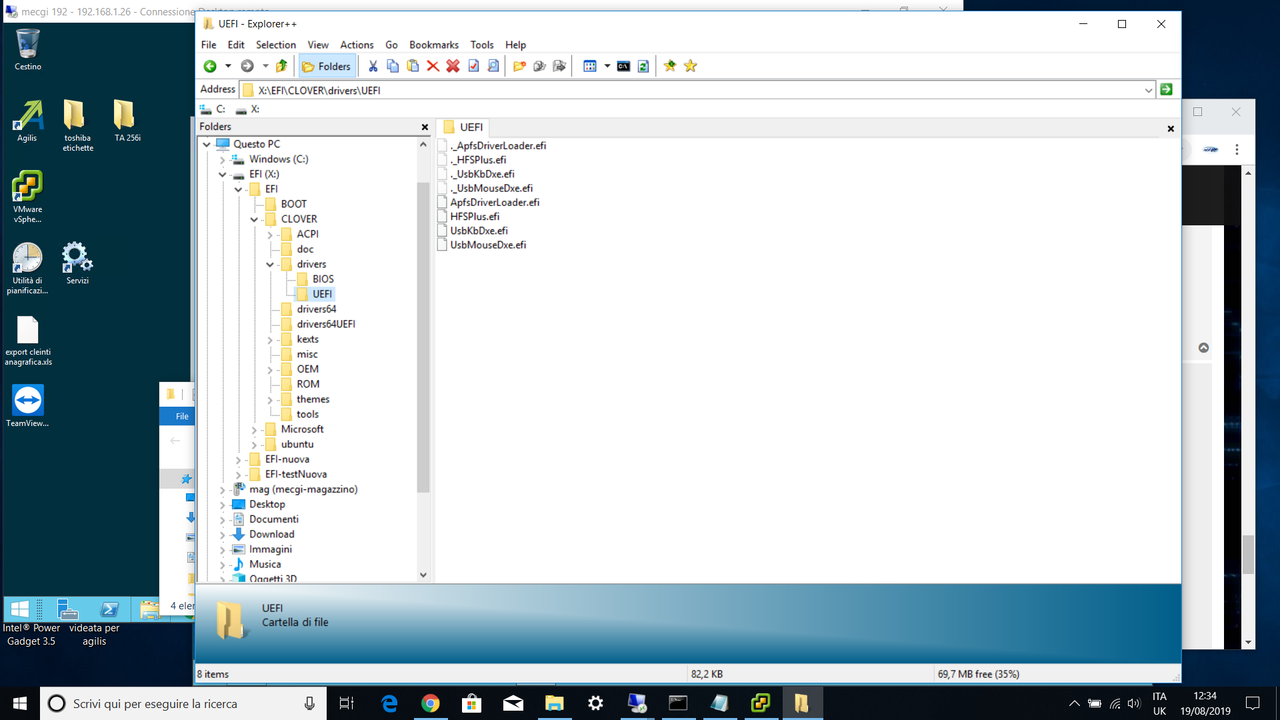Click the Copy toolbar icon
Viewport: 1280px width, 720px height.
click(393, 66)
